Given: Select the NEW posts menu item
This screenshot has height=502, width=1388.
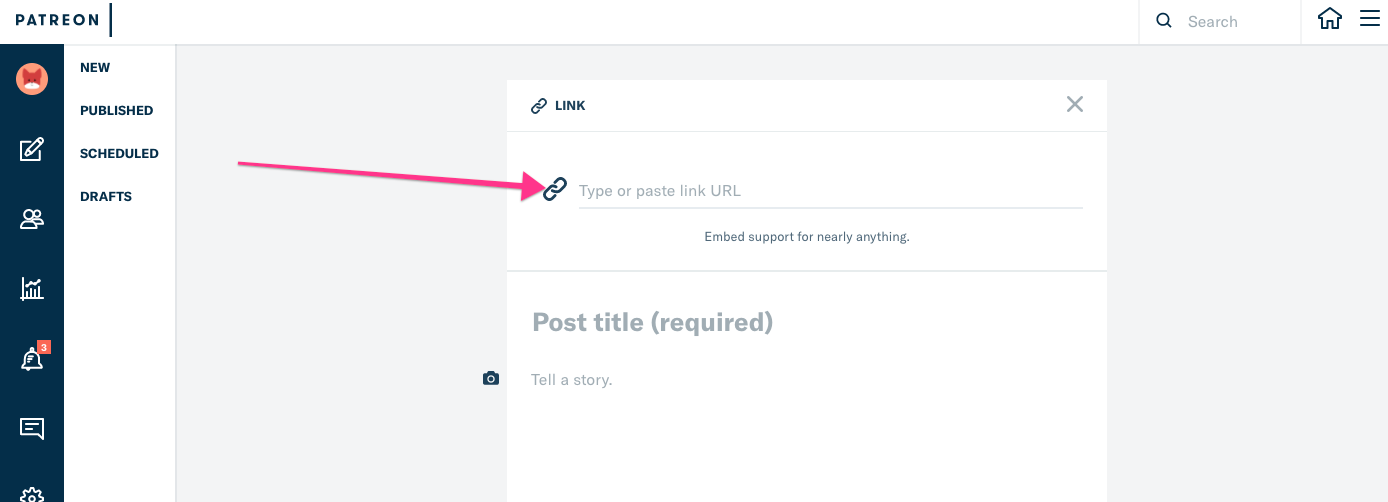Looking at the screenshot, I should (95, 68).
